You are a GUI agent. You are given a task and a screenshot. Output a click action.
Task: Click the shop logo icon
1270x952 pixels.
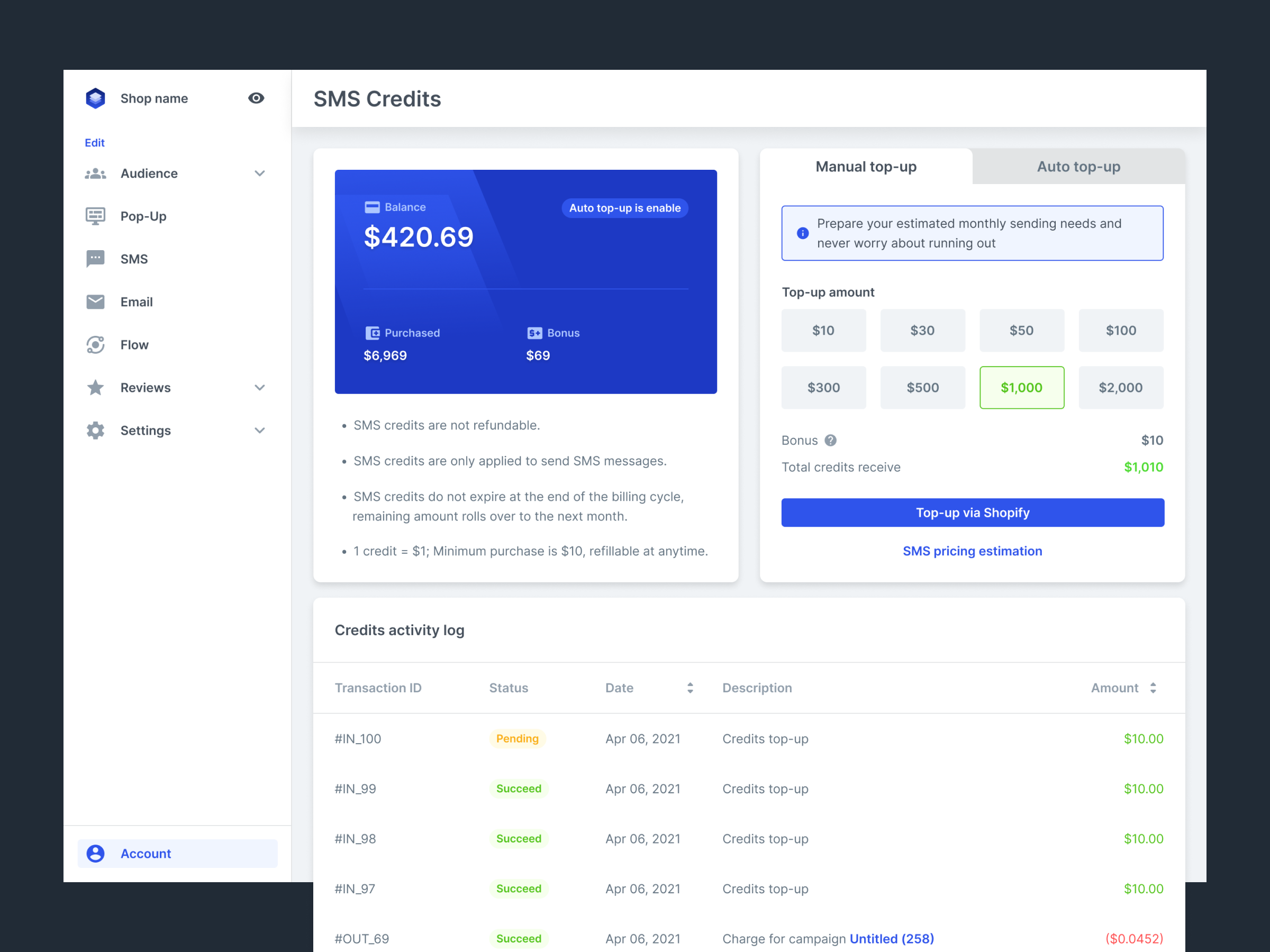tap(95, 98)
